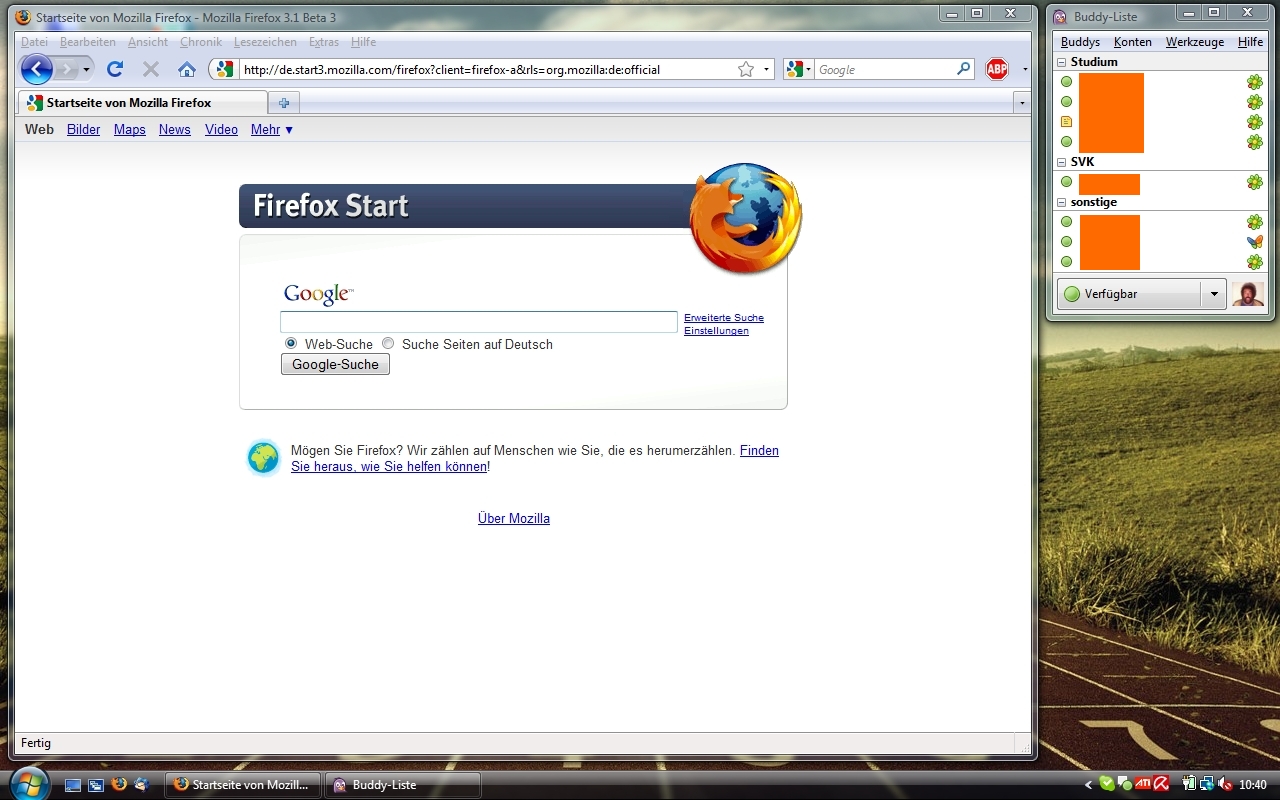
Task: Open search engine selector dropdown
Action: (798, 70)
